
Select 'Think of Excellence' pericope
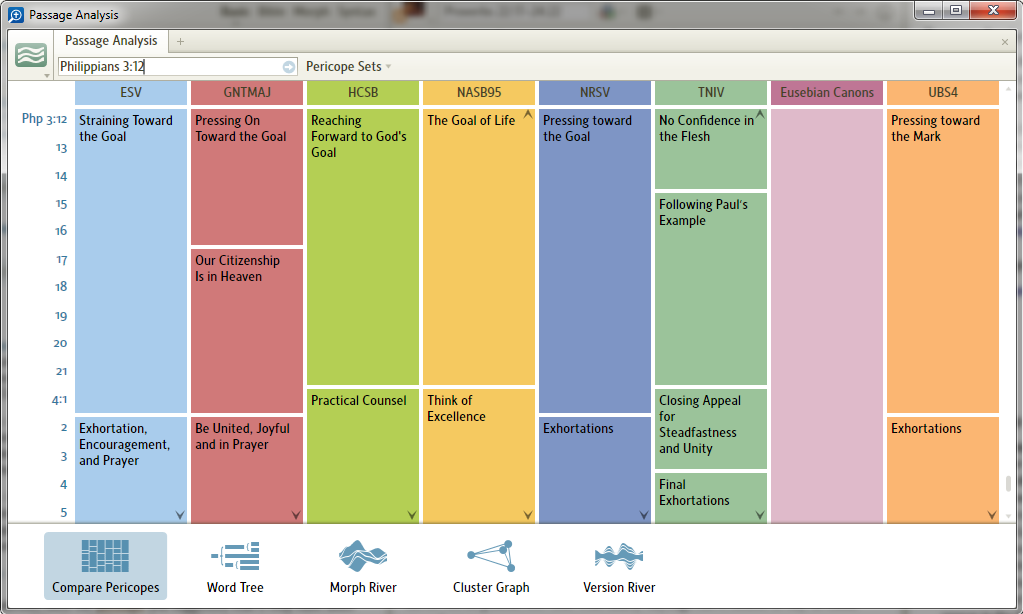(479, 455)
